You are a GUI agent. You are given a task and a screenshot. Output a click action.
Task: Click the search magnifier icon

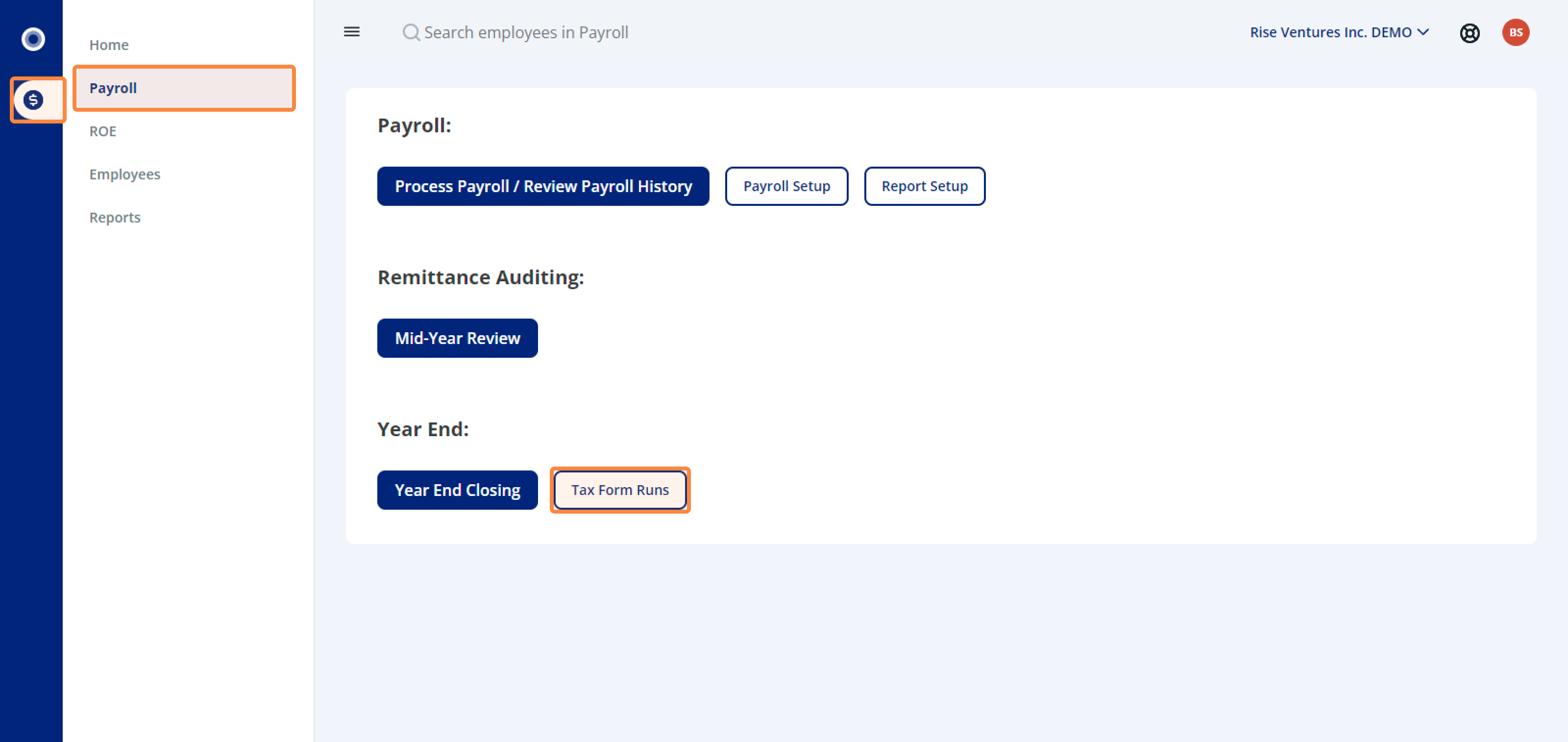[410, 32]
